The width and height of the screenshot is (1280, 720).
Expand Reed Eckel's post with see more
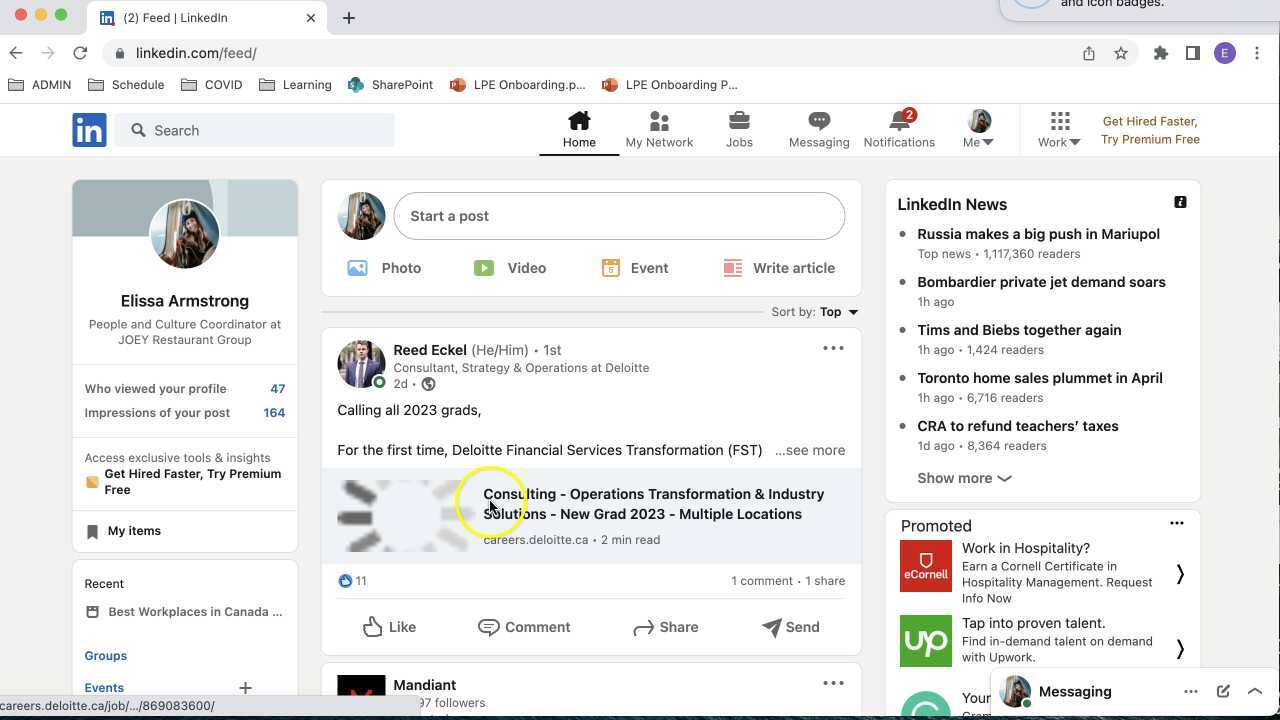tap(809, 450)
